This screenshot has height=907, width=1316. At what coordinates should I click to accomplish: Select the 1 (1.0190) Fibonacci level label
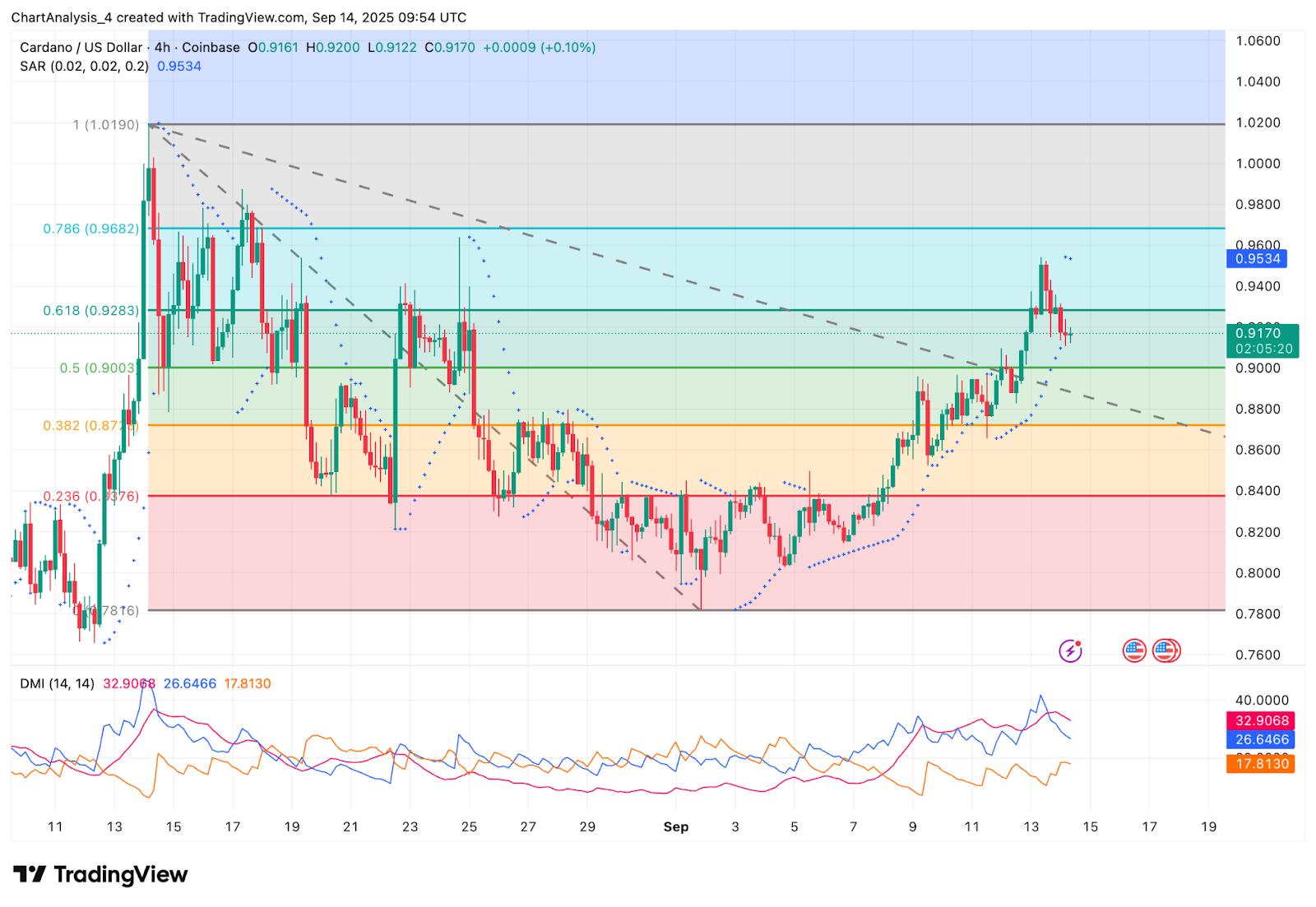pyautogui.click(x=105, y=125)
